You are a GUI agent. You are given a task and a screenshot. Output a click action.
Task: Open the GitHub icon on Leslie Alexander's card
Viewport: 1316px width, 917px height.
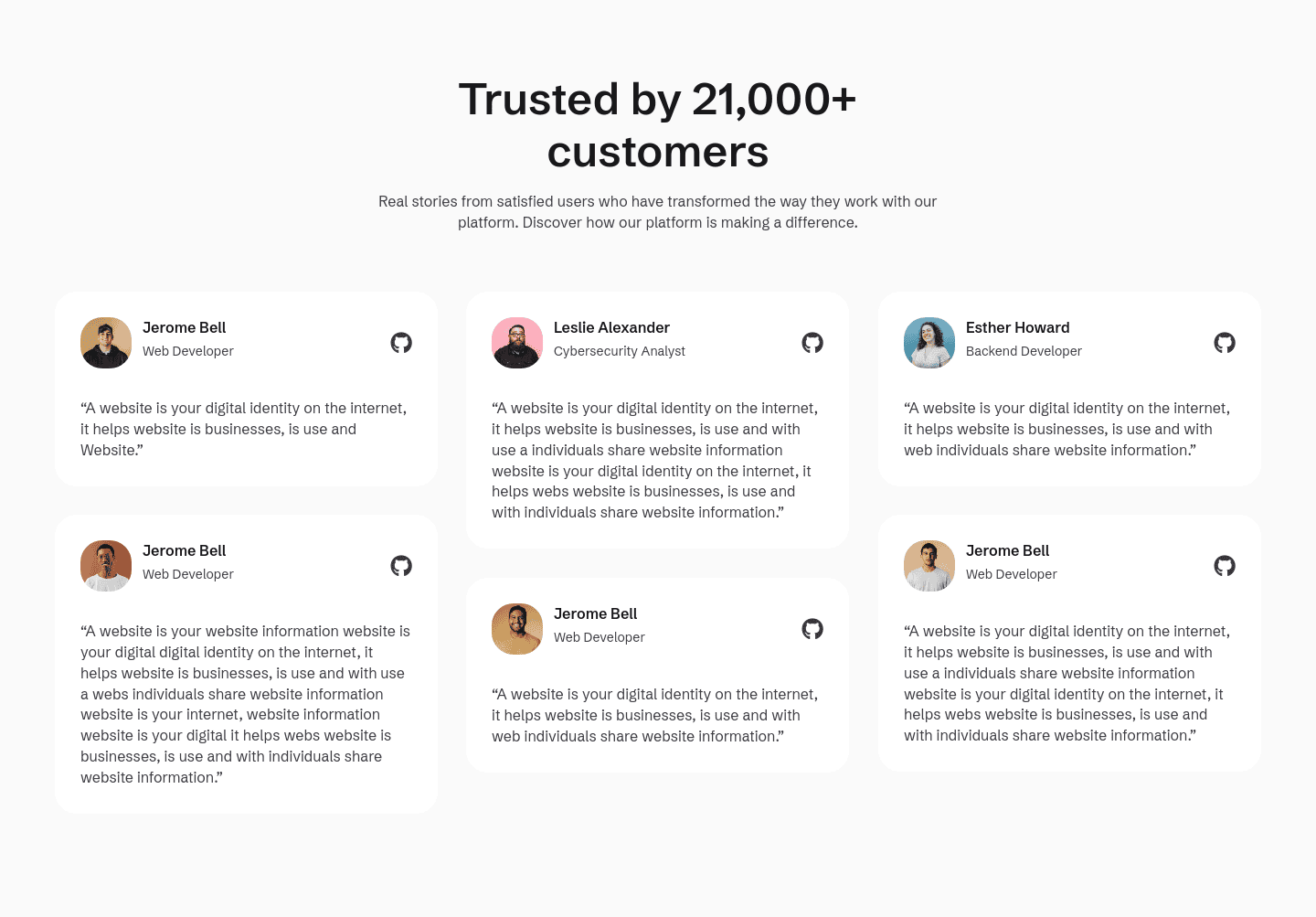coord(812,343)
